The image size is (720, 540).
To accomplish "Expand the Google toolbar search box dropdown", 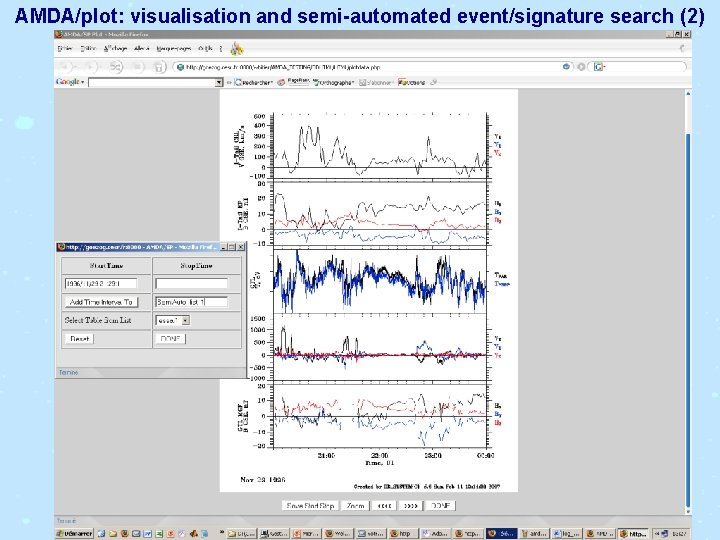I will tap(219, 82).
